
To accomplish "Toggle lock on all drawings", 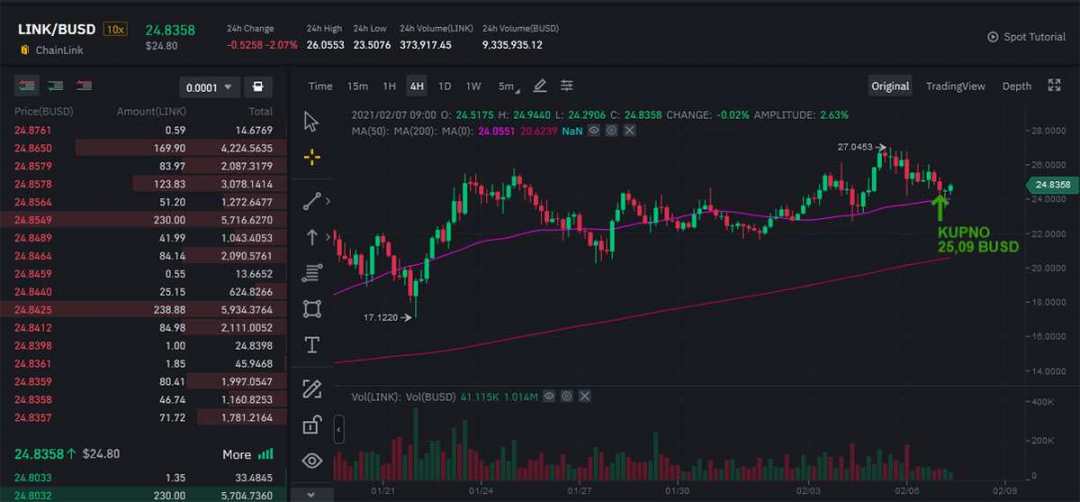I will (311, 425).
